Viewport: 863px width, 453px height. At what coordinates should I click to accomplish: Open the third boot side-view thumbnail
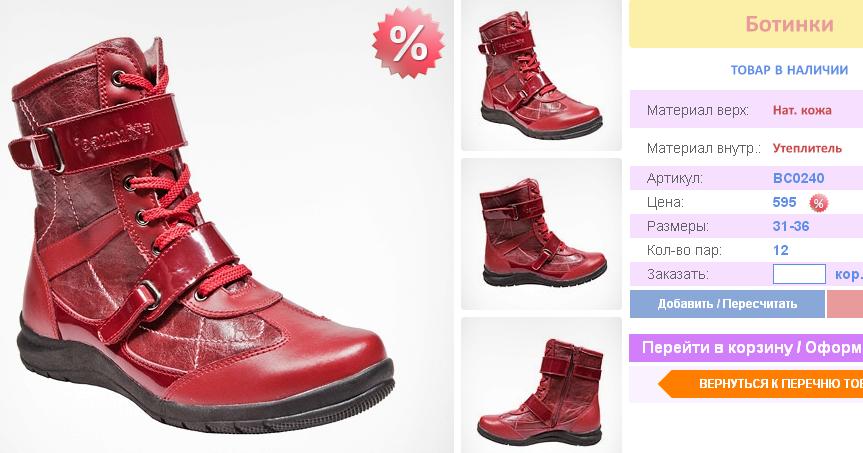click(x=541, y=385)
